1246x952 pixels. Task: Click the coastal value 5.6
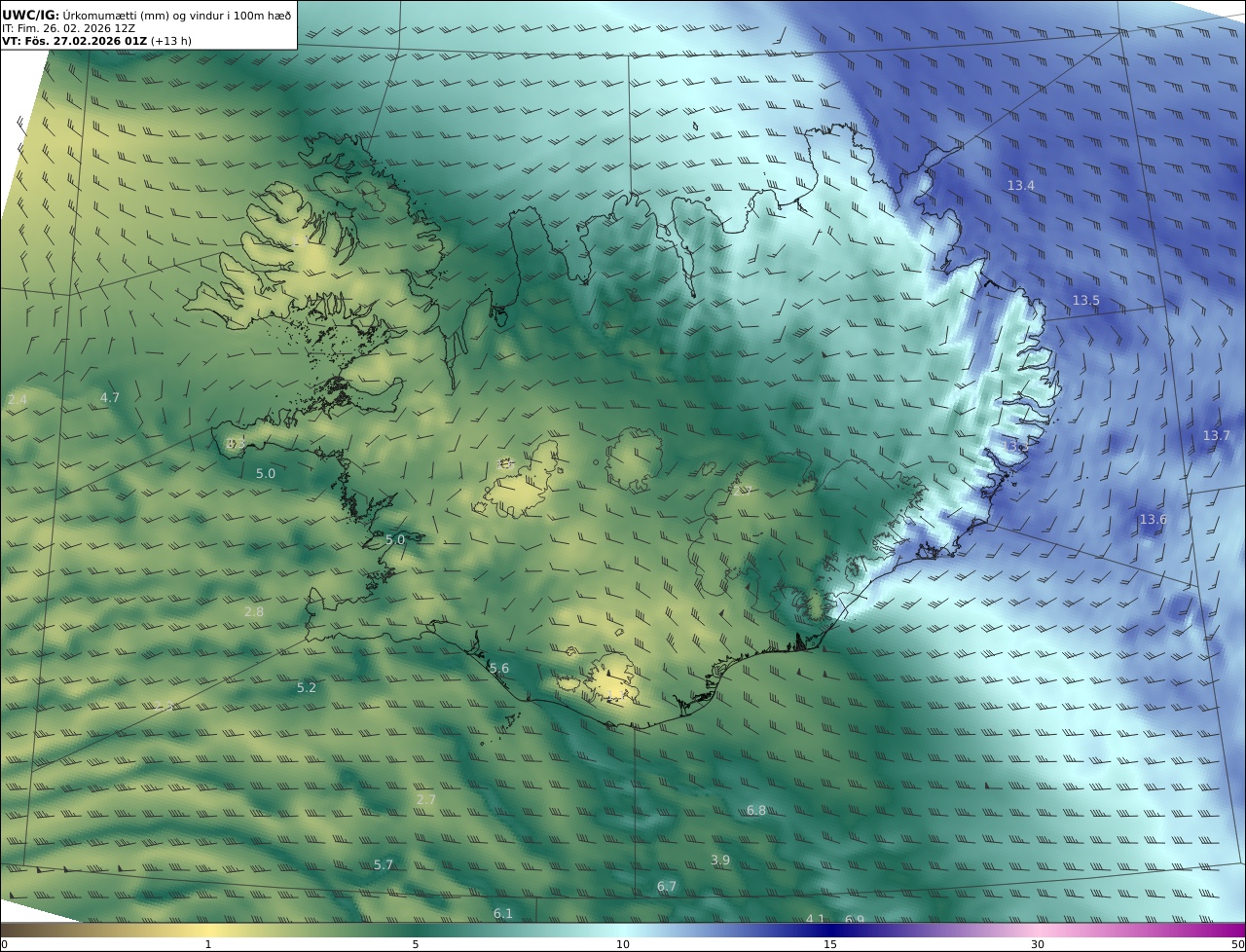point(499,668)
